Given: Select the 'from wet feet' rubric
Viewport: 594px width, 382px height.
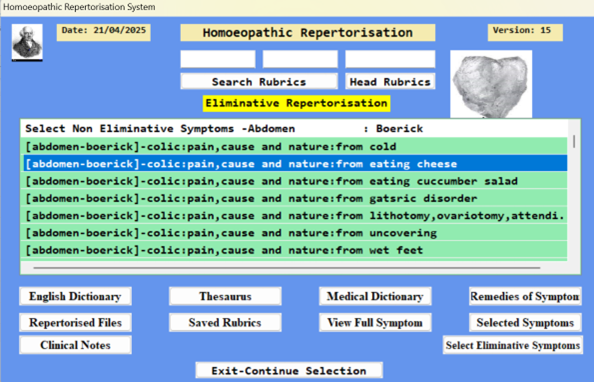Looking at the screenshot, I should point(295,250).
